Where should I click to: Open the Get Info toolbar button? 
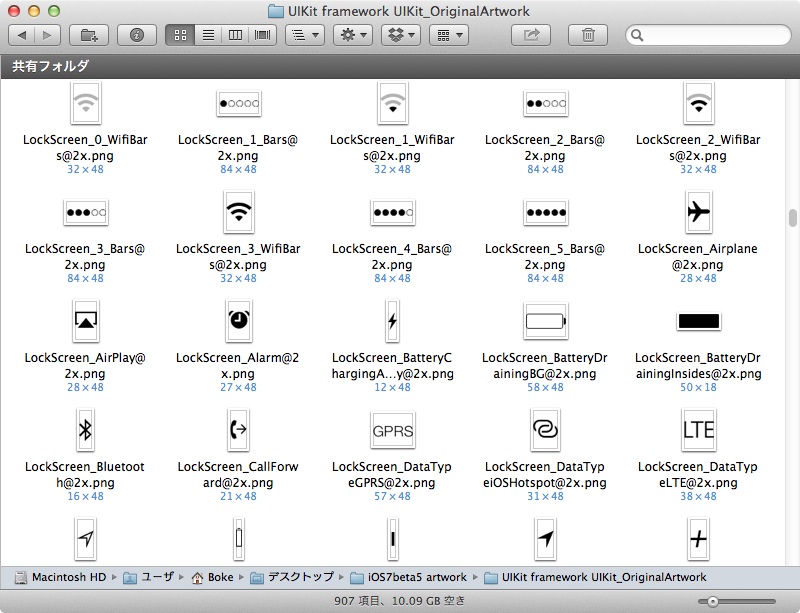[x=137, y=35]
